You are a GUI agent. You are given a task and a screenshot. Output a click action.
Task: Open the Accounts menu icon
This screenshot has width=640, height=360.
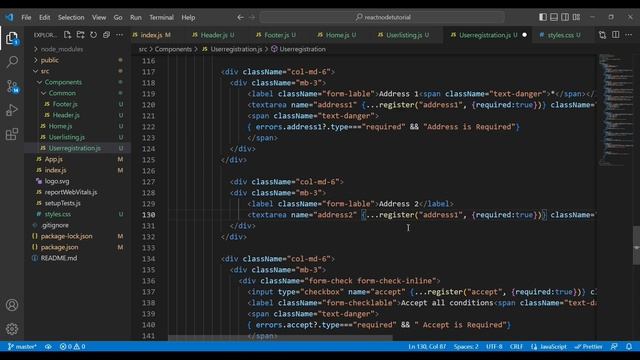(12, 305)
